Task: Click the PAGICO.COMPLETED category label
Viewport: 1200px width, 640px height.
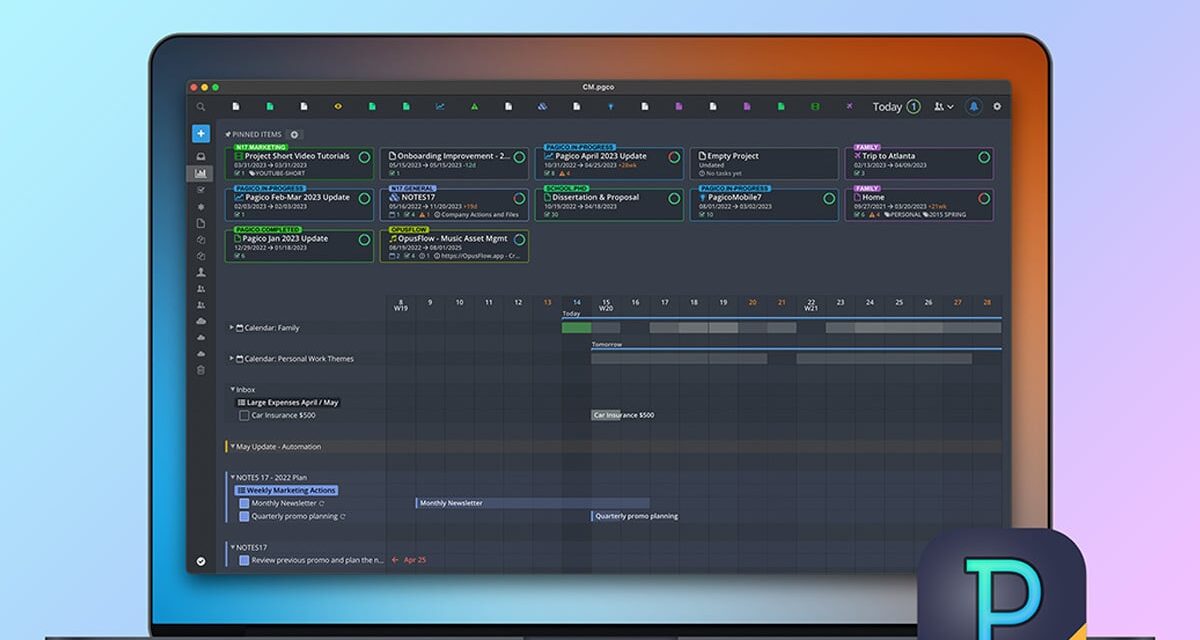Action: (268, 229)
